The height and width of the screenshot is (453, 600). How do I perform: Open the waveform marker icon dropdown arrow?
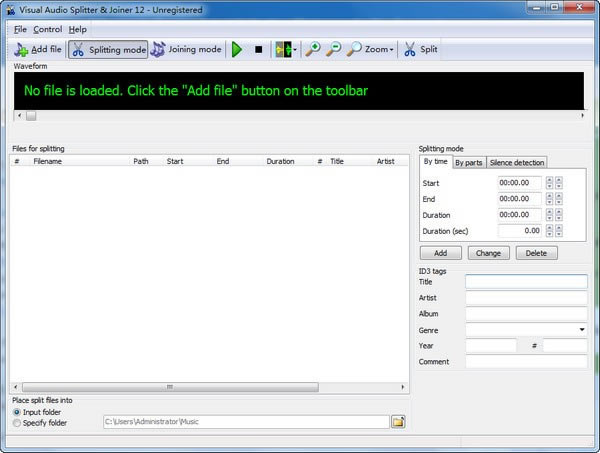[x=295, y=50]
